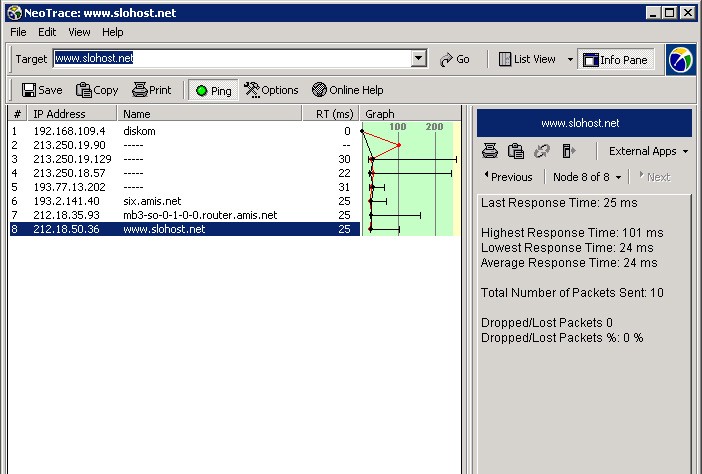This screenshot has width=702, height=474.
Task: Click the Print toolbar button
Action: (152, 90)
